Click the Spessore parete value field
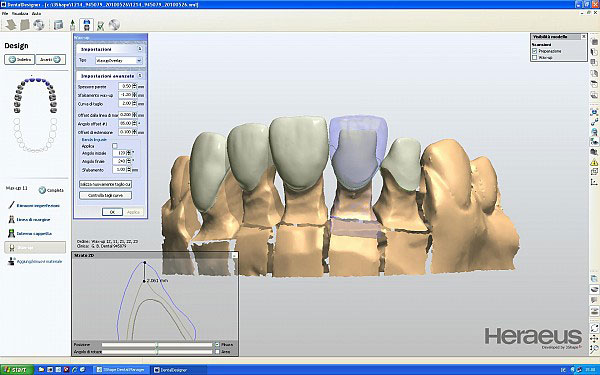This screenshot has height=375, width=600. 125,86
